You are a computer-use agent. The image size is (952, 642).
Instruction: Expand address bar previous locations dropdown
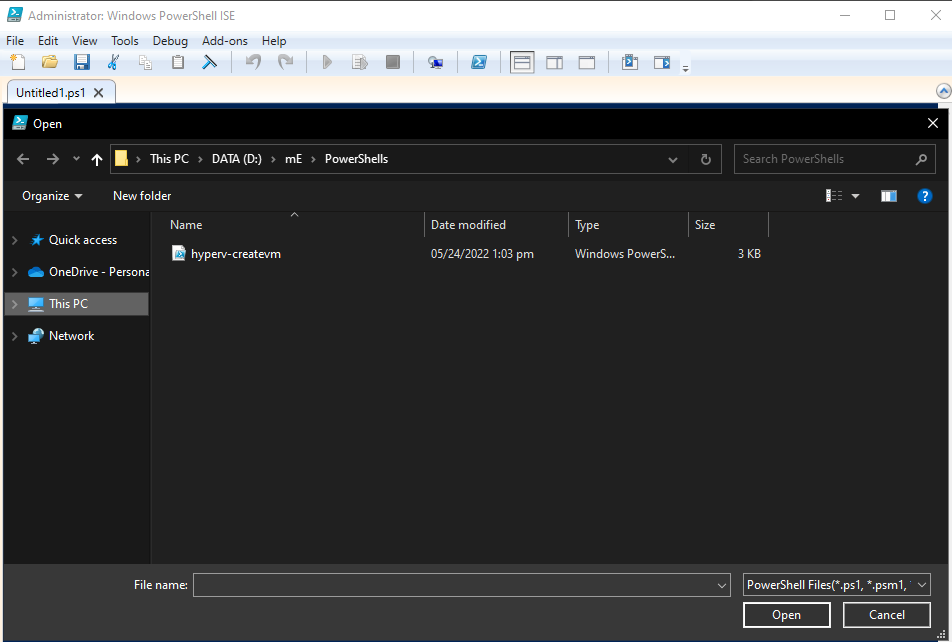673,160
